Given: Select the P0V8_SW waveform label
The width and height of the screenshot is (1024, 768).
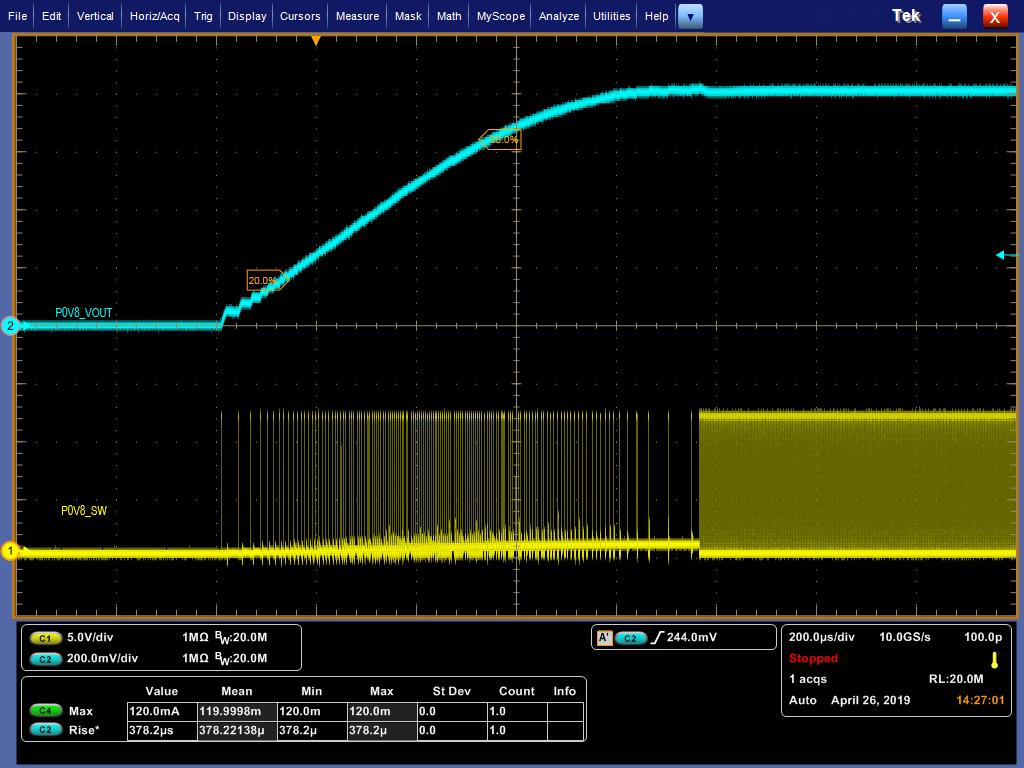Looking at the screenshot, I should [x=84, y=511].
